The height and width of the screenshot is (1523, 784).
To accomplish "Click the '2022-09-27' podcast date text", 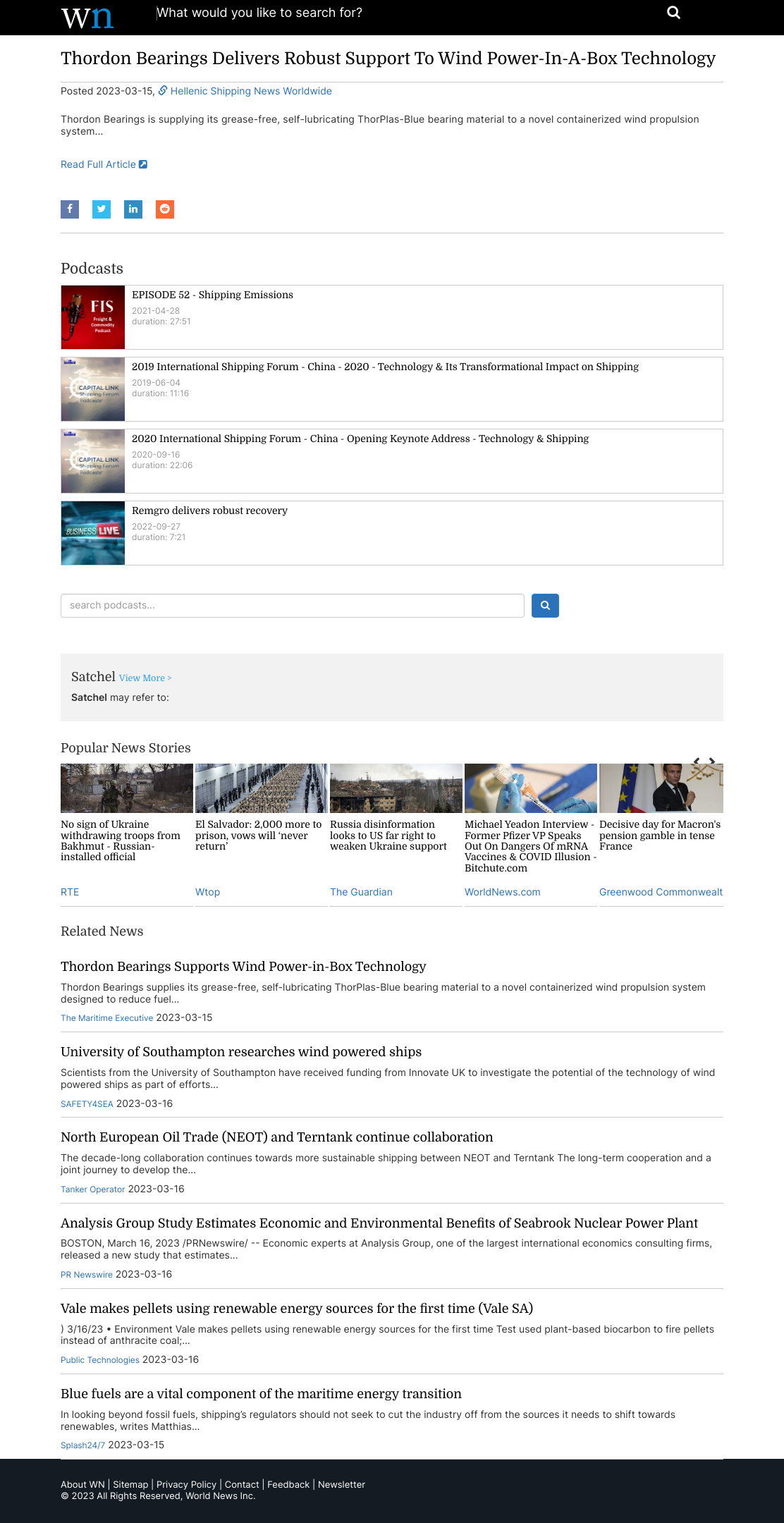I will (156, 527).
